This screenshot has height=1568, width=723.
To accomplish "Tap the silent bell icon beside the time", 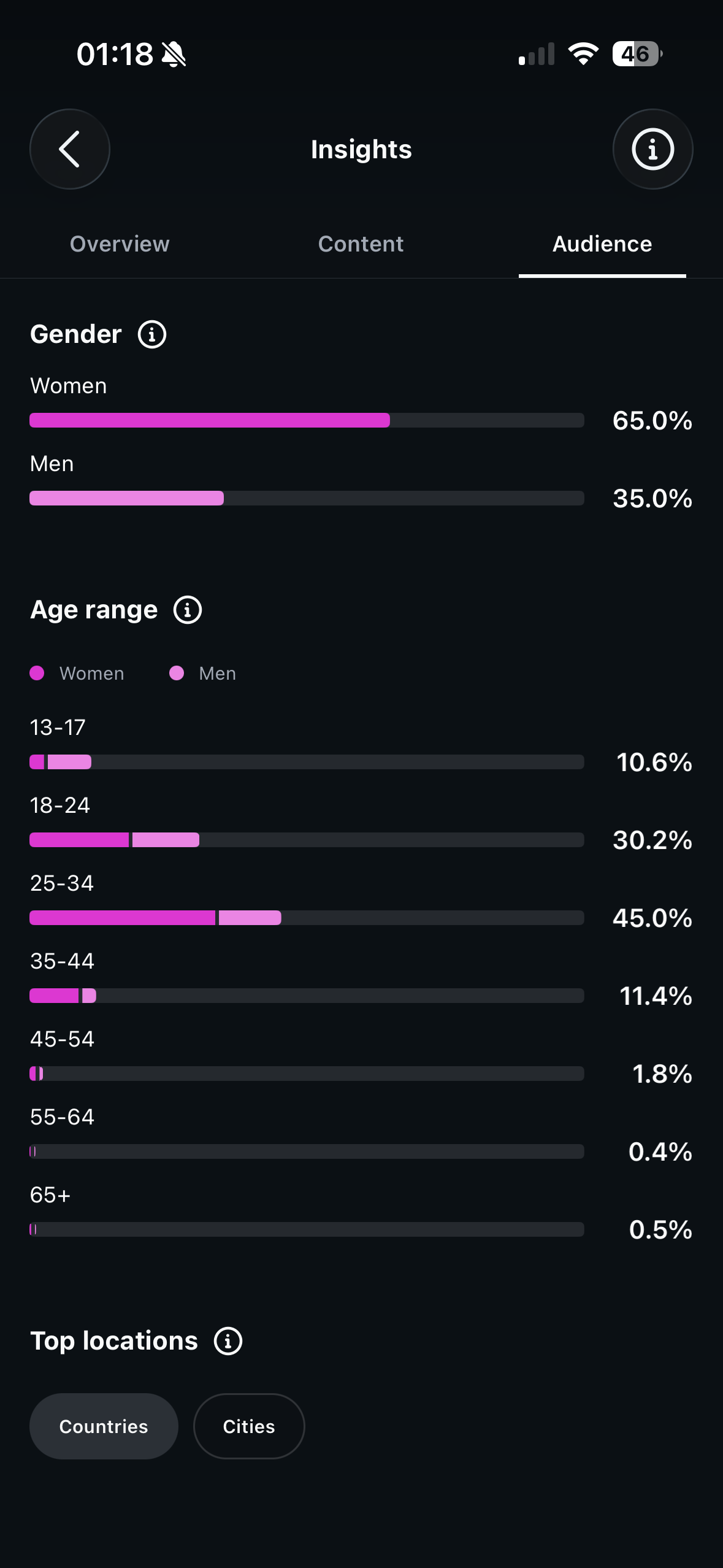I will [174, 55].
